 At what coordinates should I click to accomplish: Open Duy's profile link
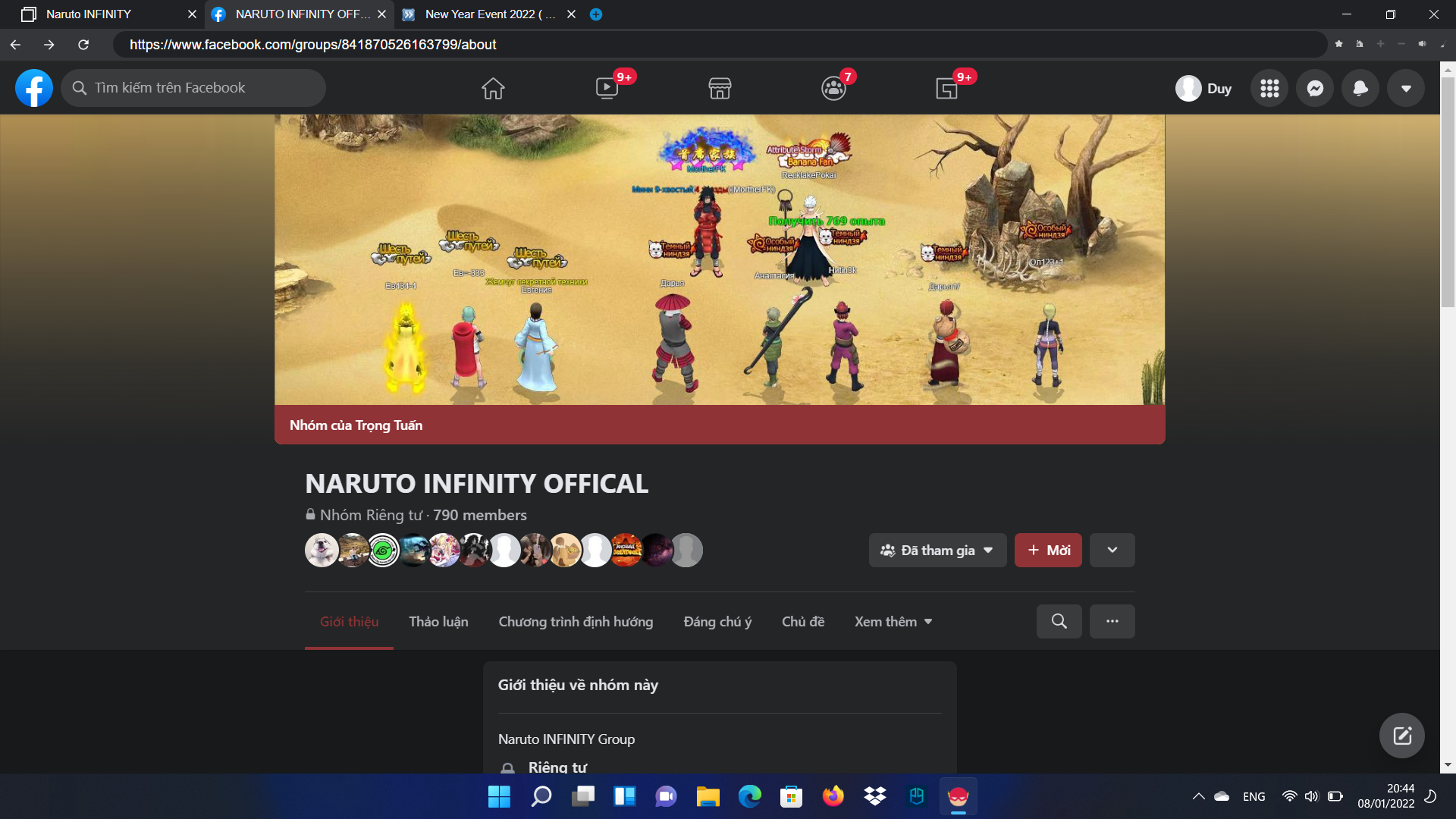click(1204, 88)
